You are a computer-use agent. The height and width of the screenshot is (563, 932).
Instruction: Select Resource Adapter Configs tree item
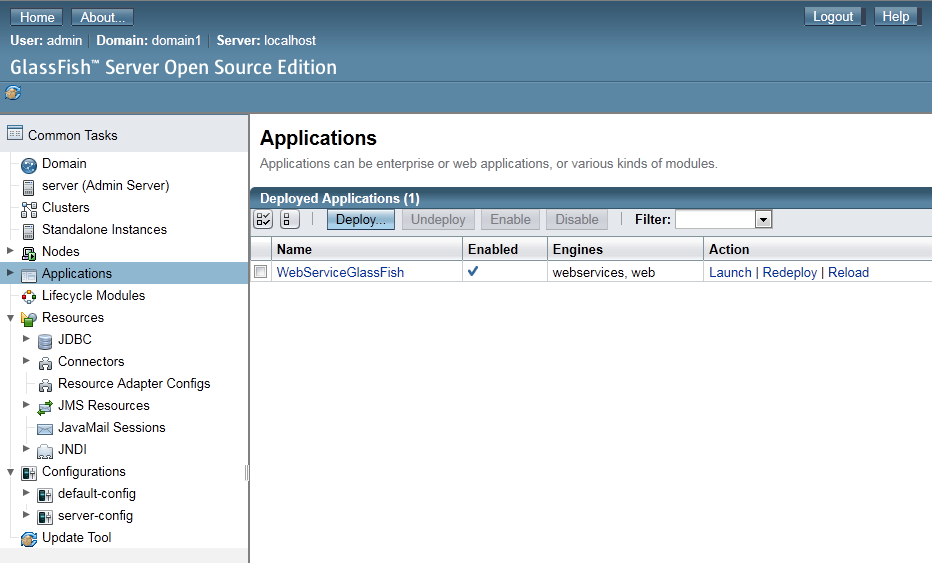134,383
